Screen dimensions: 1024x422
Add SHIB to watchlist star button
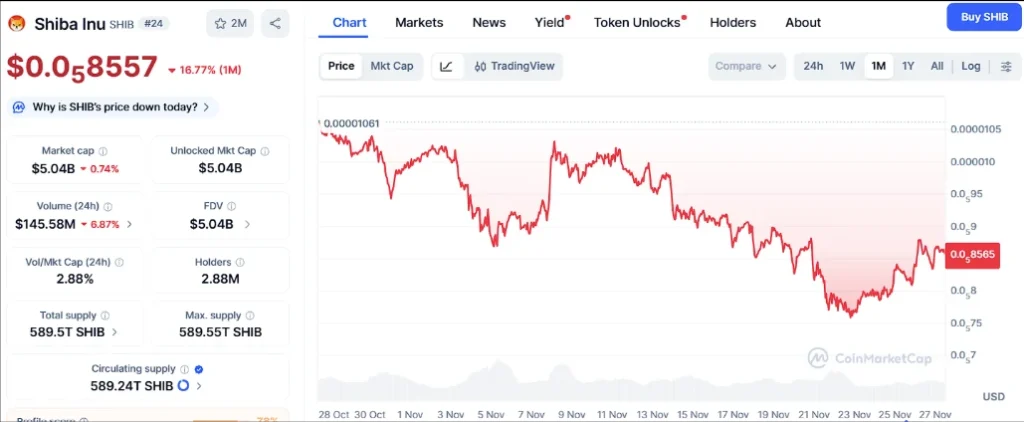[230, 23]
